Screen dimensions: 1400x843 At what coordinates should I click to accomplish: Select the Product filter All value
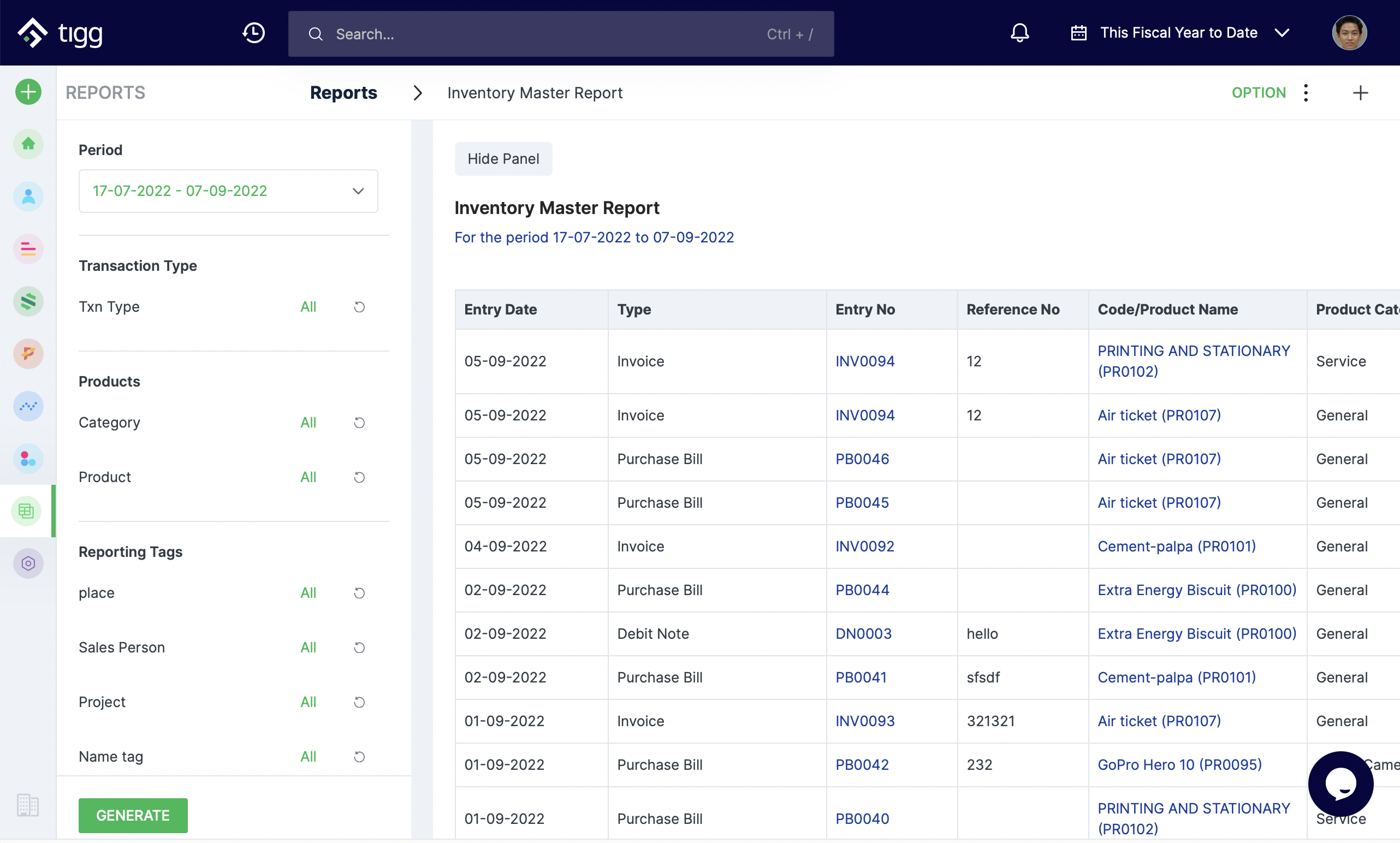tap(308, 477)
